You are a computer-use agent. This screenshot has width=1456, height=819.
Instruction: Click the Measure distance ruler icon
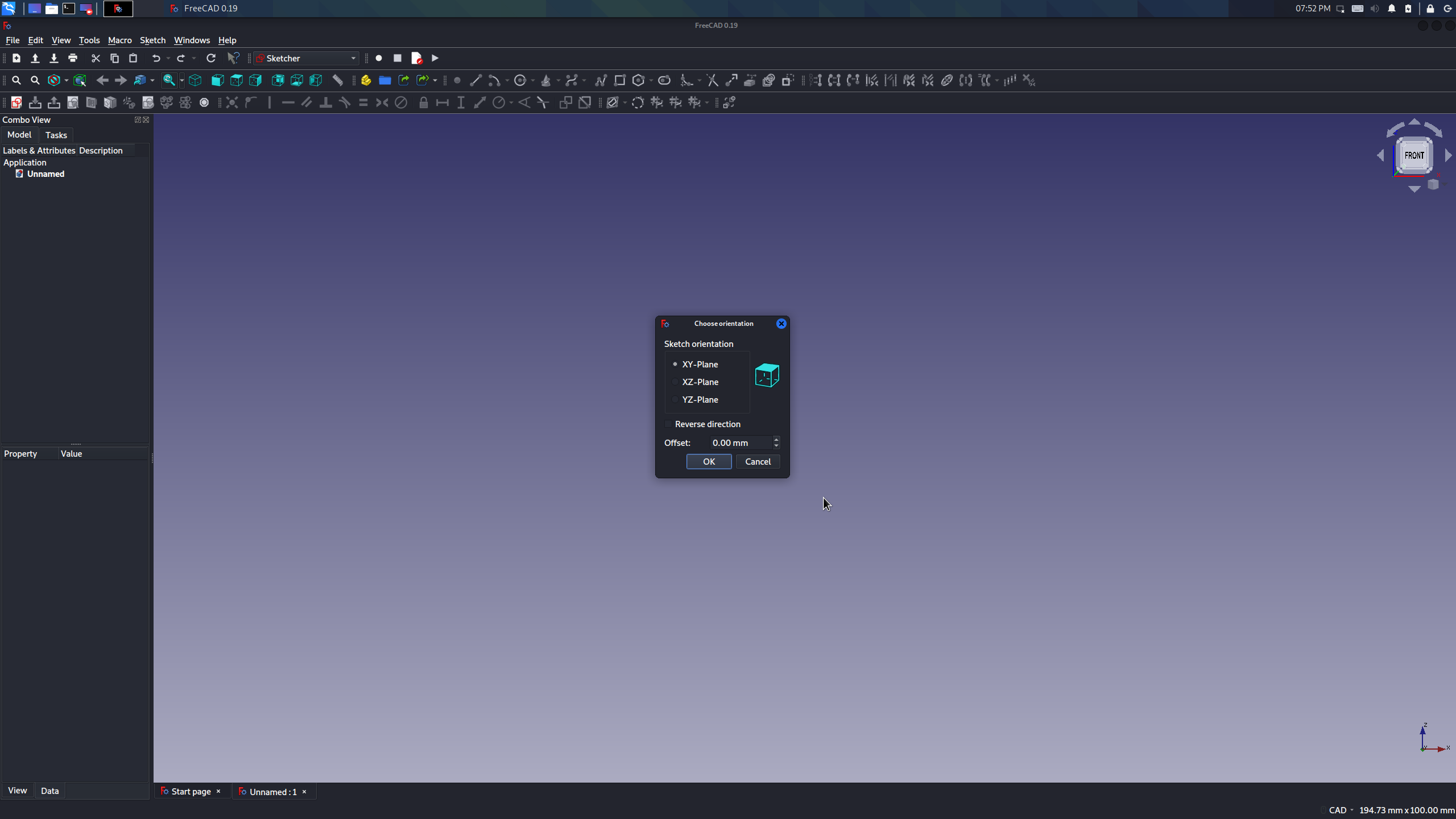(x=338, y=80)
